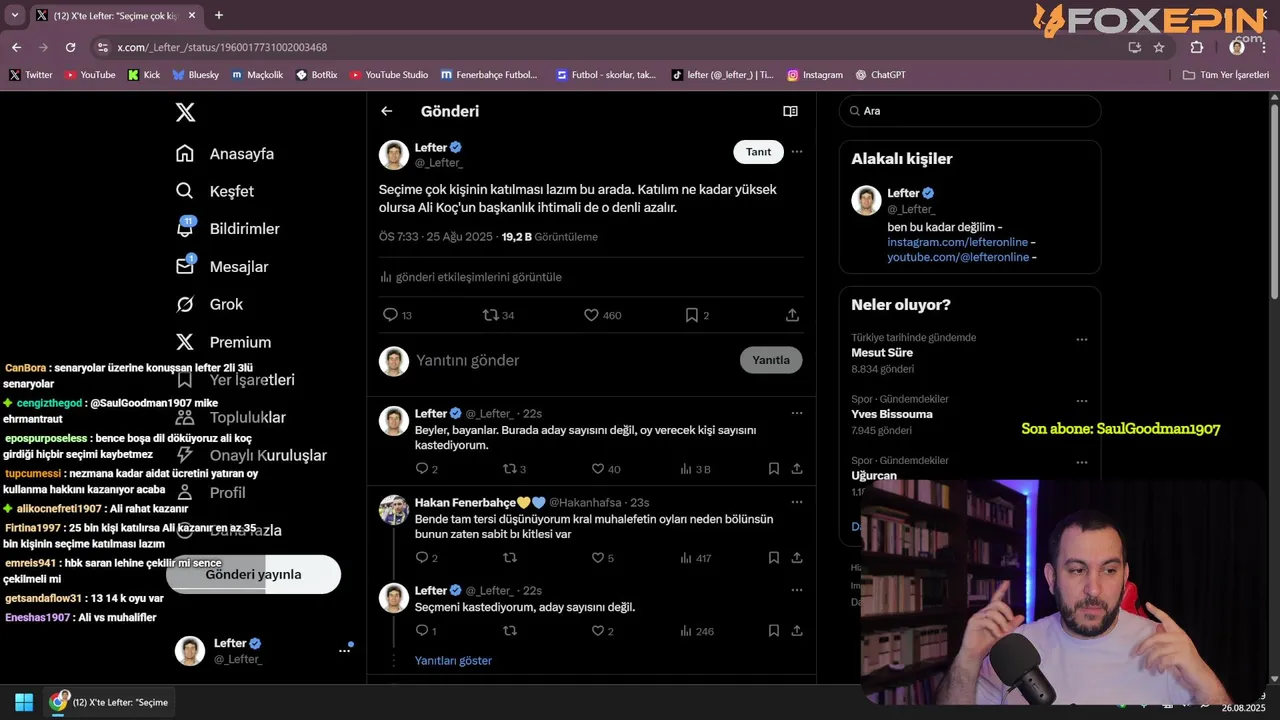The image size is (1280, 720).
Task: Click the X logo in sidebar
Action: point(185,112)
